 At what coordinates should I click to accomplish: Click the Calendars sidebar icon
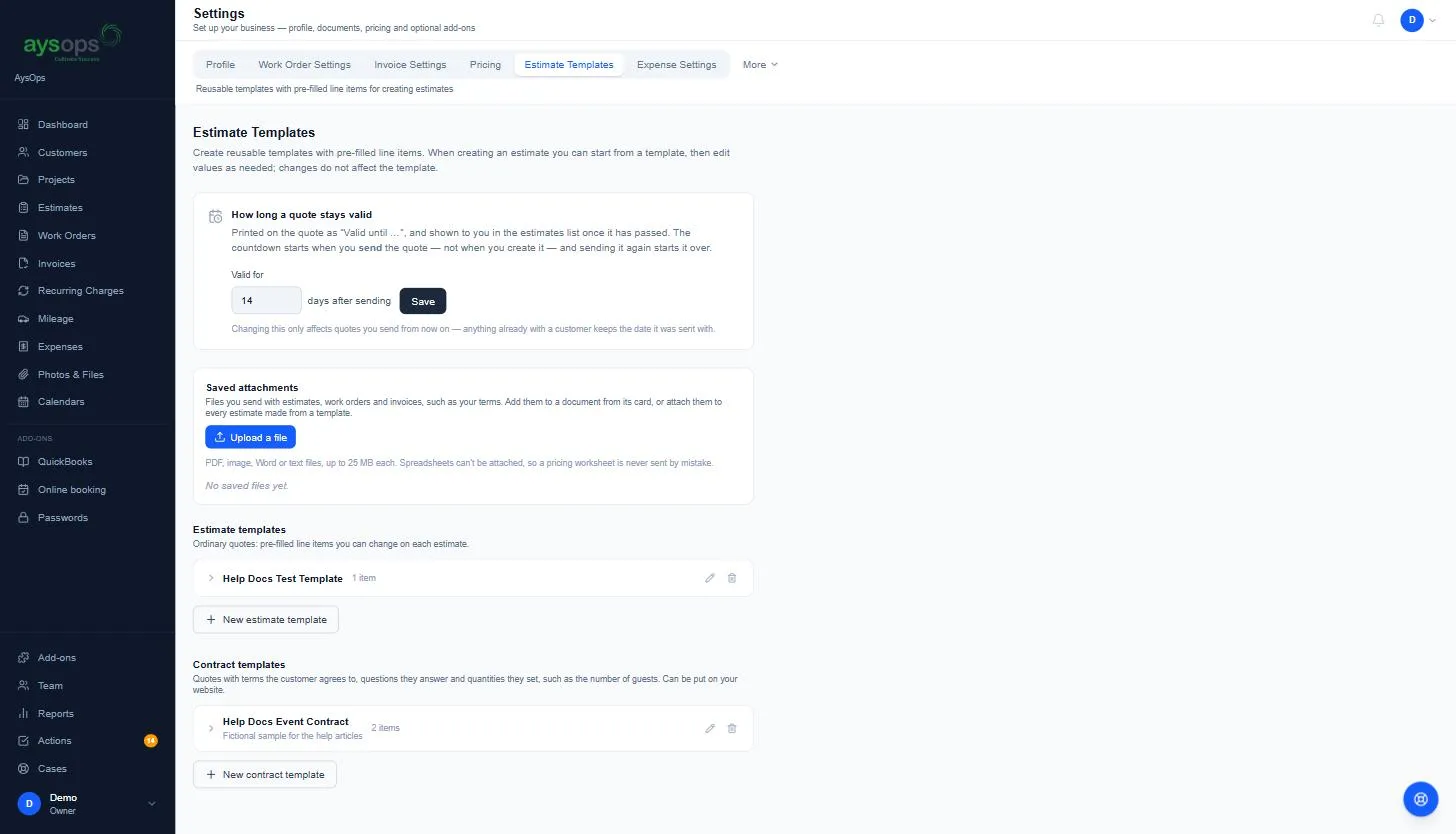24,402
